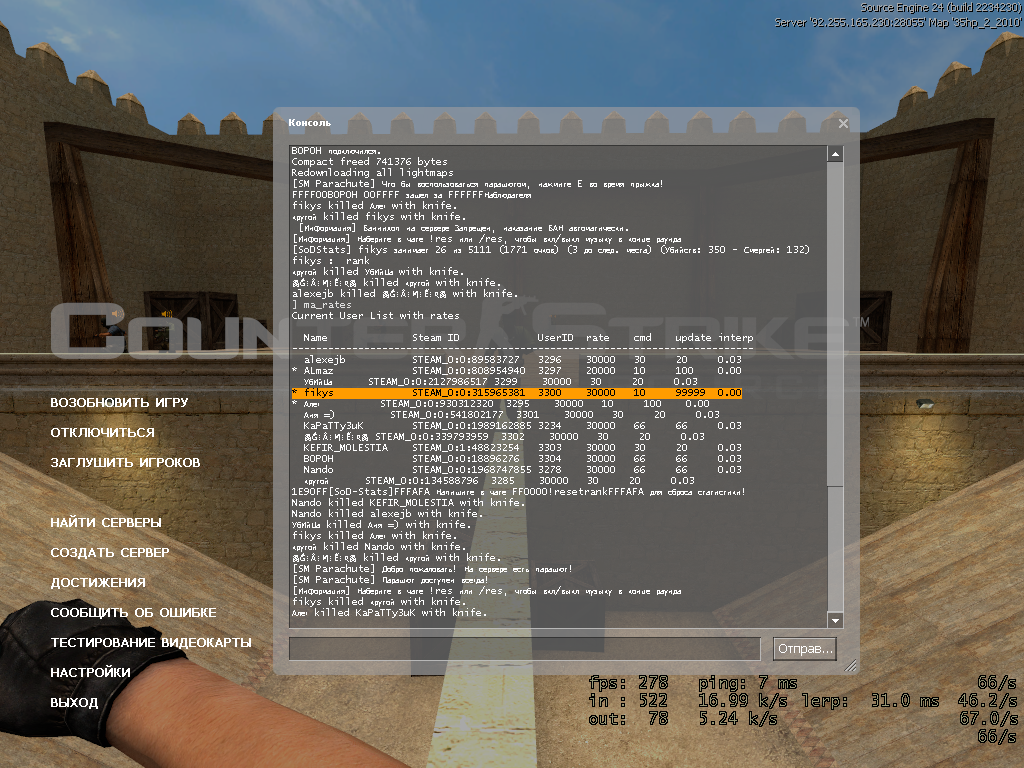Screen dimensions: 1024x768
Task: Click the console scrollbar up arrow
Action: pyautogui.click(x=835, y=154)
